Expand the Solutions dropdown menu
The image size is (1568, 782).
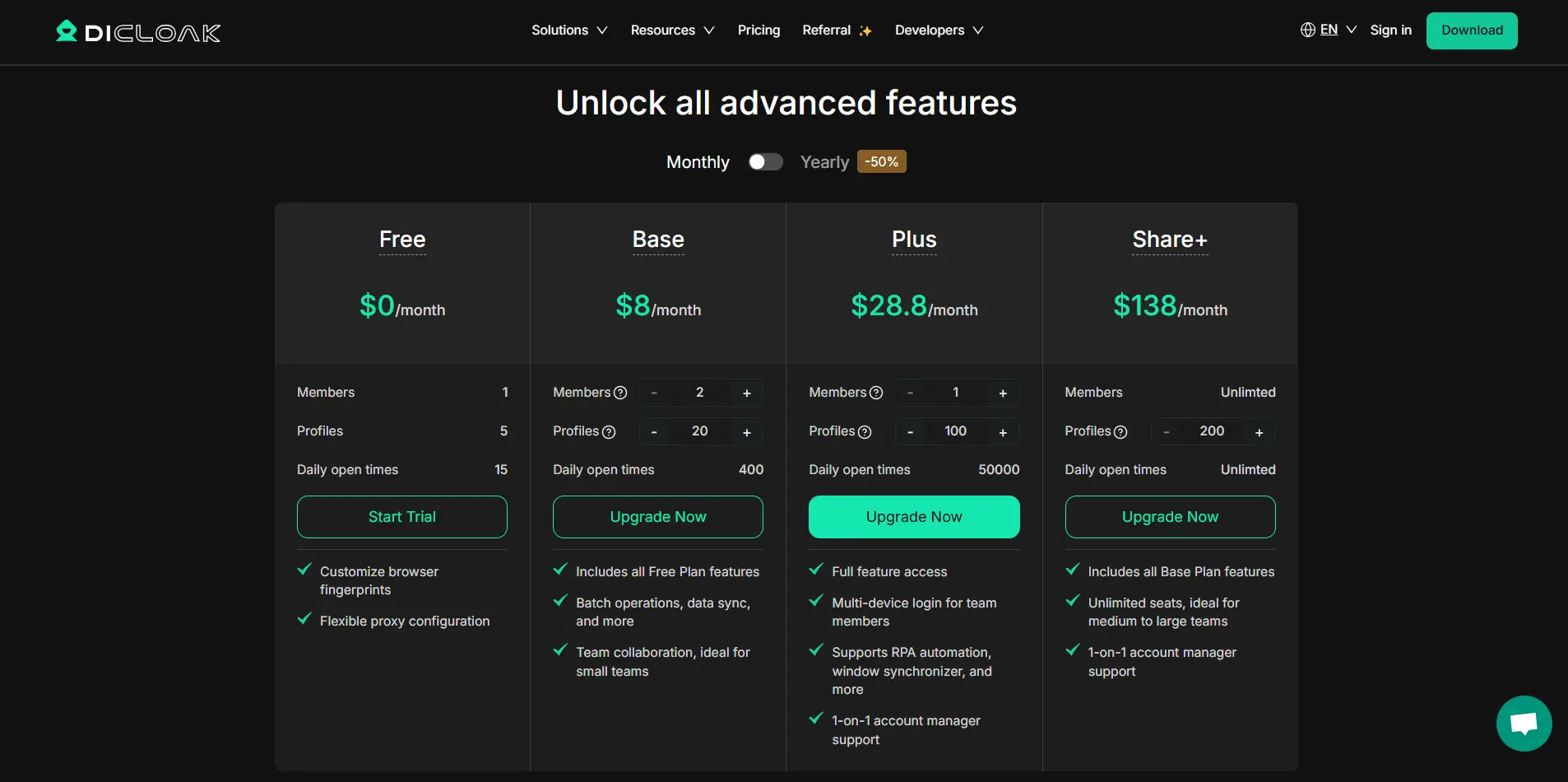[569, 30]
